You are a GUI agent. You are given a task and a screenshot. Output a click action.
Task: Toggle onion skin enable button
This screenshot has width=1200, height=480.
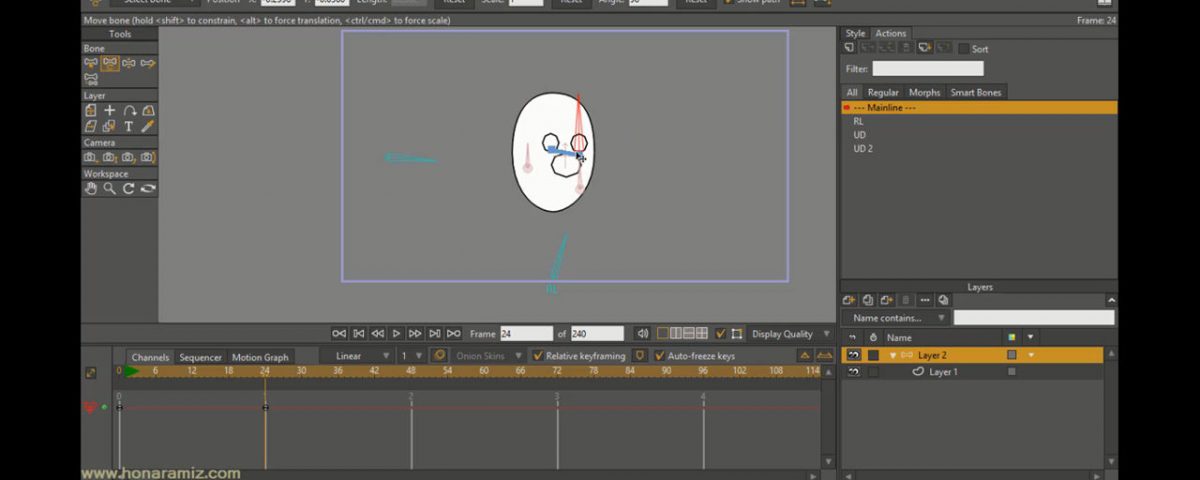point(439,356)
